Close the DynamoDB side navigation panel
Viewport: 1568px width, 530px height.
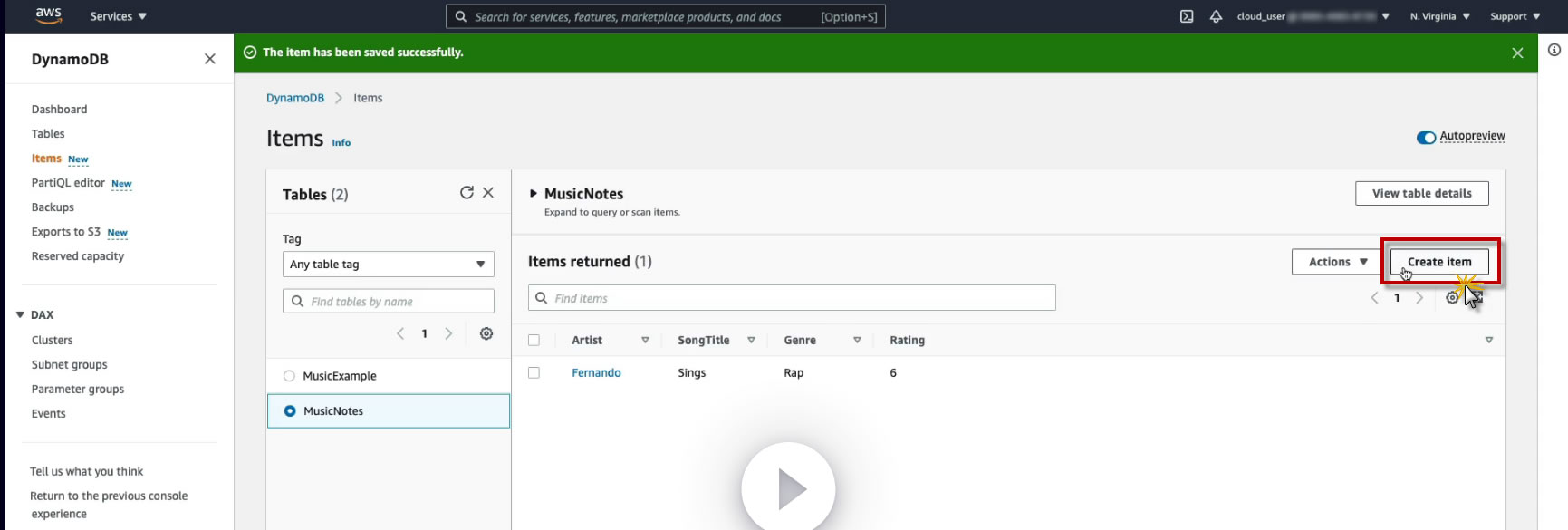tap(210, 59)
